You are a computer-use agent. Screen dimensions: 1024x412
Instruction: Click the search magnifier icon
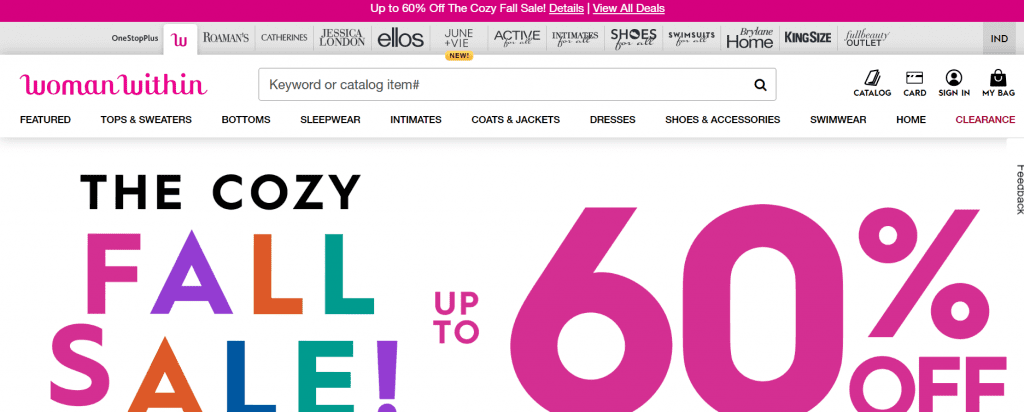(x=760, y=84)
